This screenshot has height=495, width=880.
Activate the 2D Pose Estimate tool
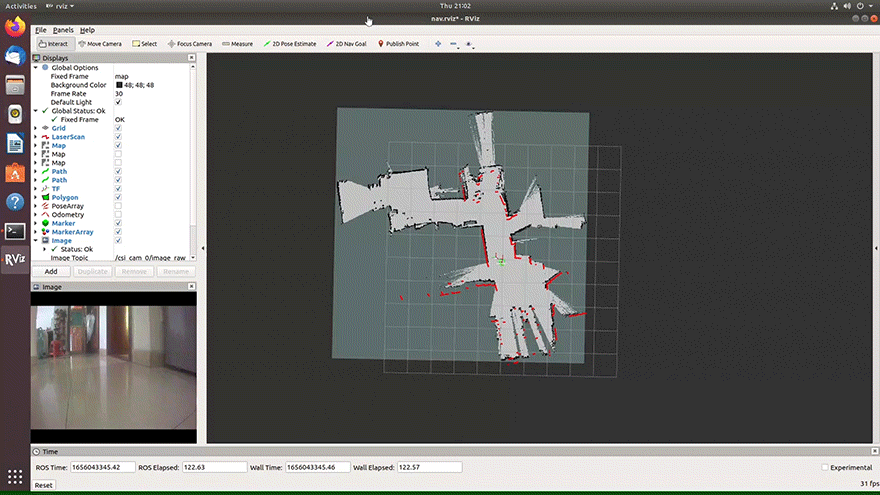292,44
